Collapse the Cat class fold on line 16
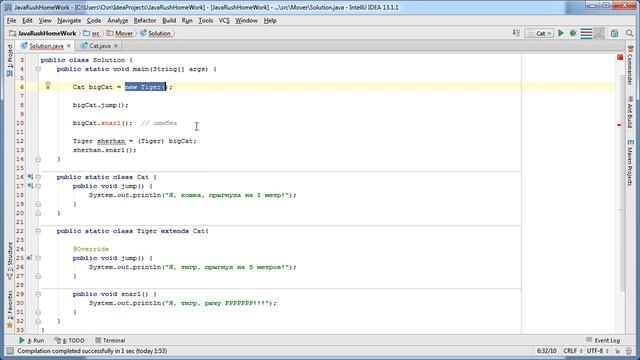 pos(38,177)
